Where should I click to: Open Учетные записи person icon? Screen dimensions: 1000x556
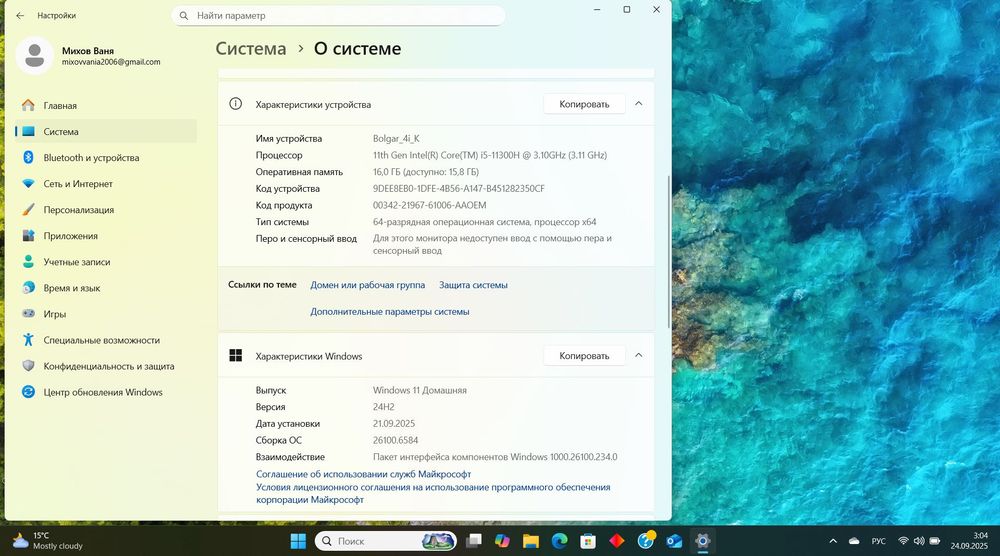28,262
